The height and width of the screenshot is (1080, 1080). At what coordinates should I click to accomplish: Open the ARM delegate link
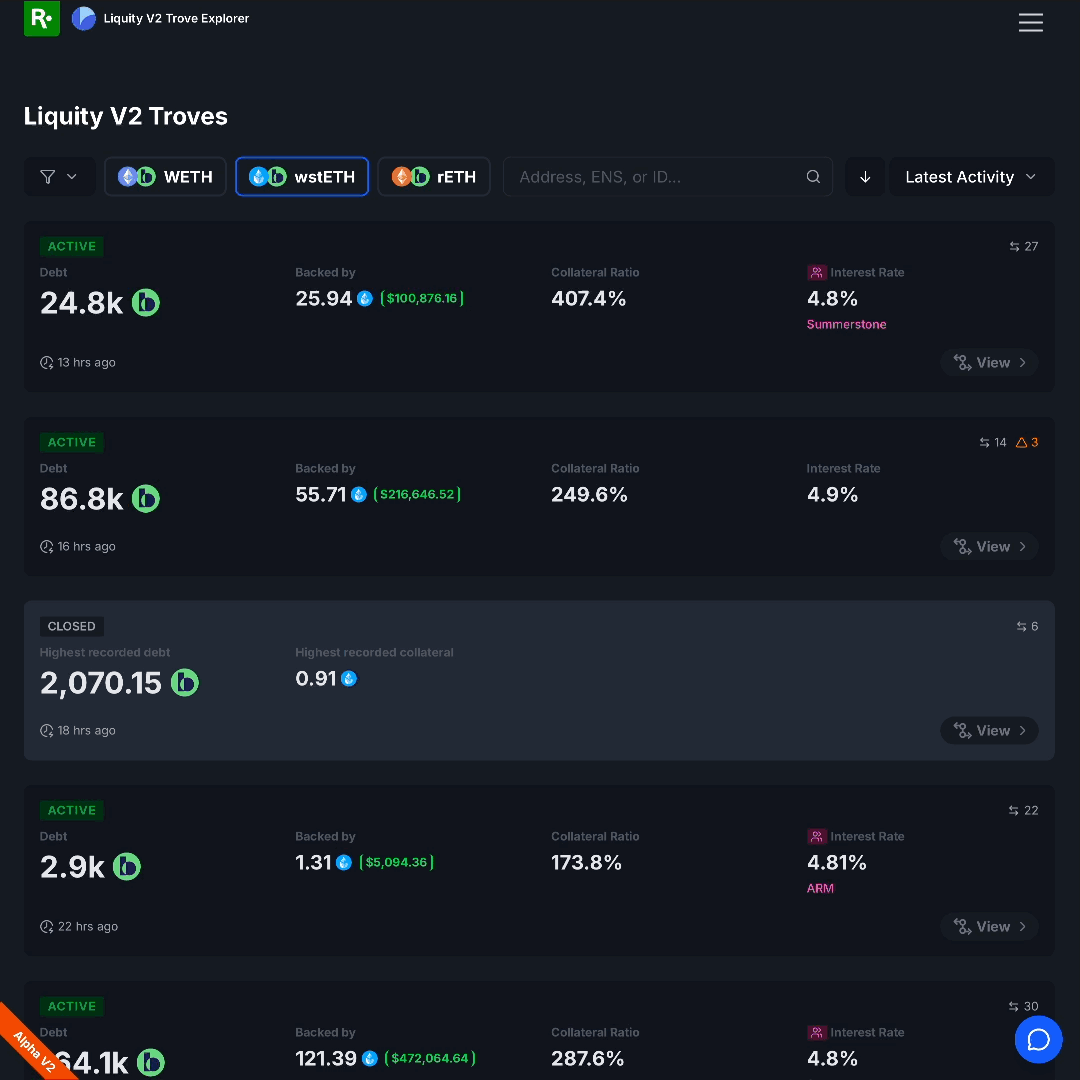coord(820,888)
